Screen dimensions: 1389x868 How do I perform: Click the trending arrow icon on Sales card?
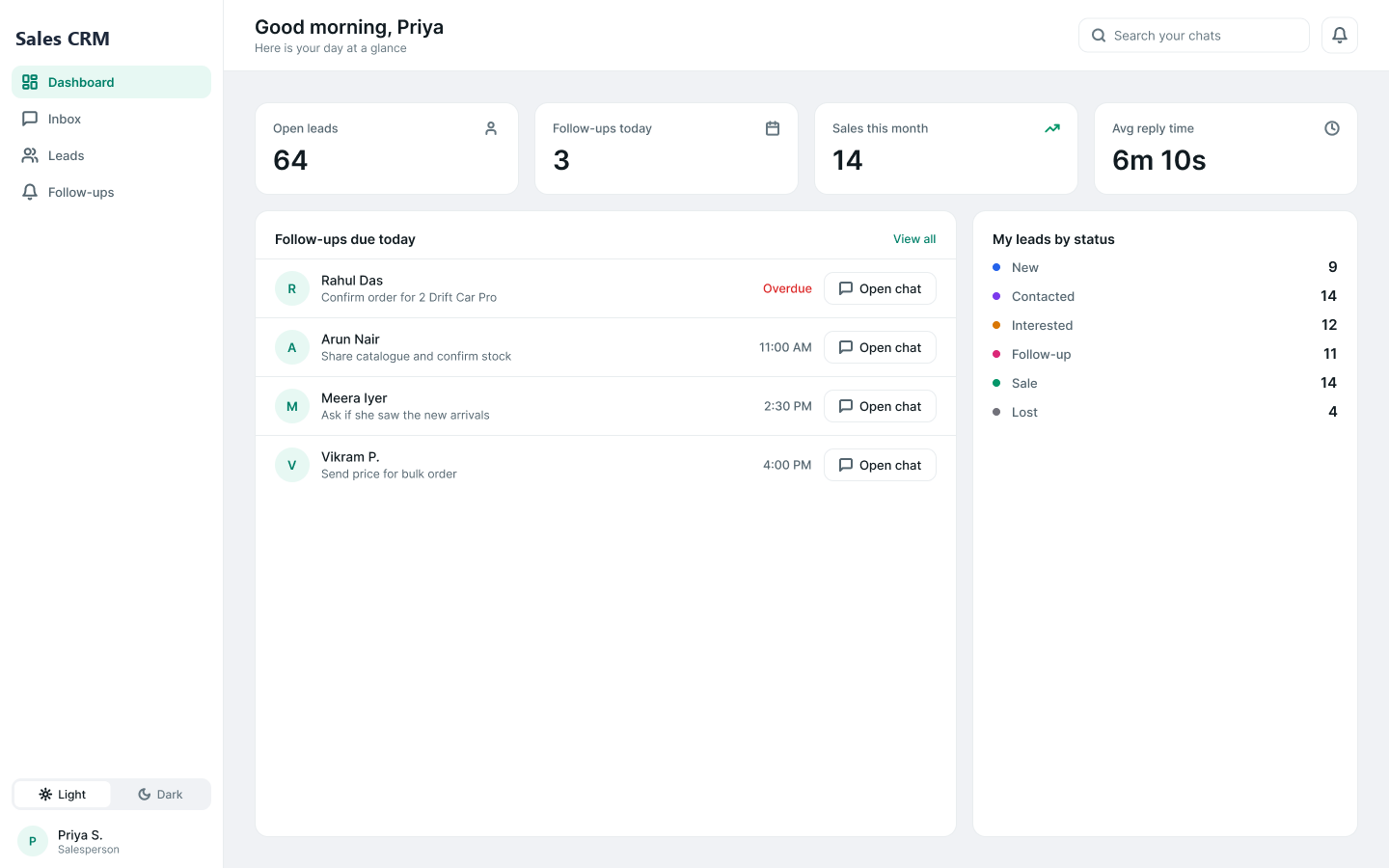tap(1052, 128)
